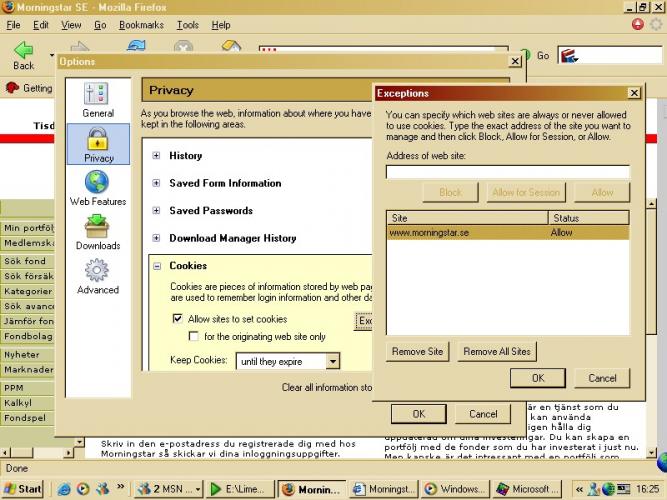Open the Downloads options panel
Image resolution: width=667 pixels, height=500 pixels.
coord(98,232)
